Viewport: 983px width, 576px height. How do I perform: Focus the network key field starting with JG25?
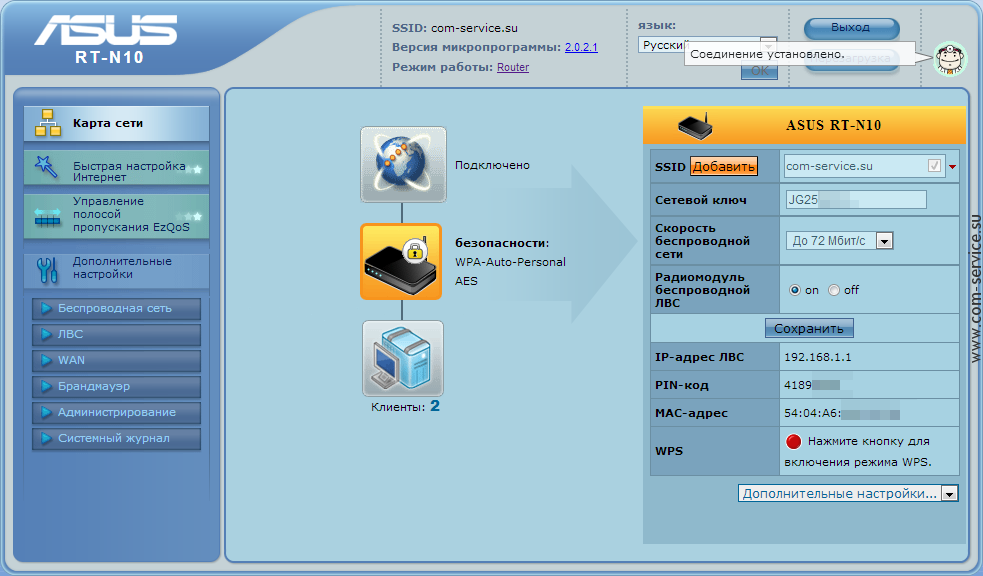[x=856, y=200]
